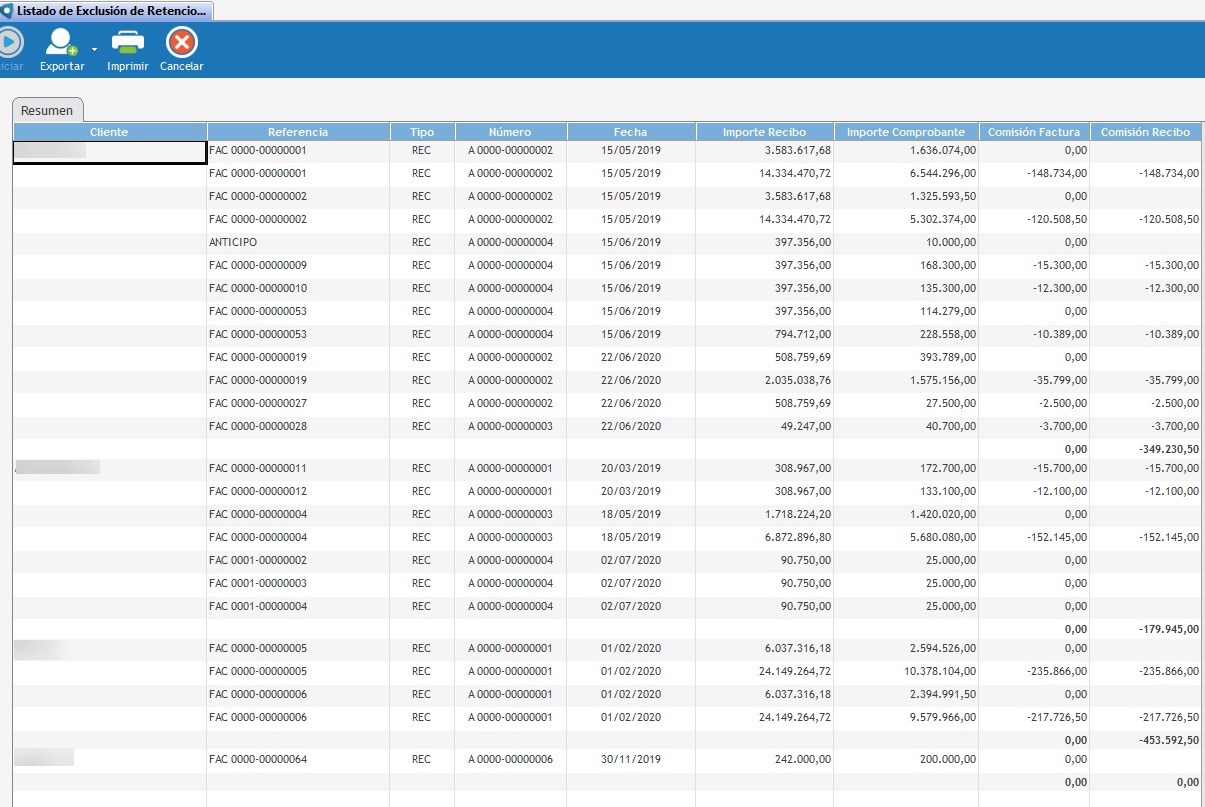The width and height of the screenshot is (1205, 807).
Task: Sort by the Fecha column header
Action: 630,132
